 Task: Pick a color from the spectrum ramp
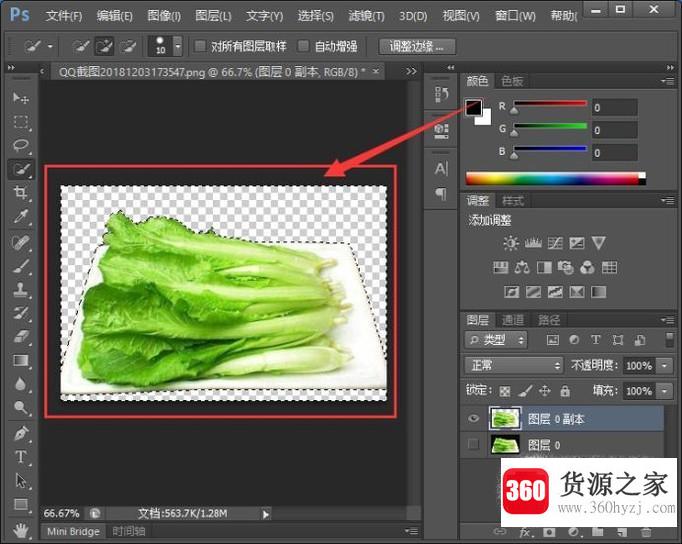click(555, 178)
